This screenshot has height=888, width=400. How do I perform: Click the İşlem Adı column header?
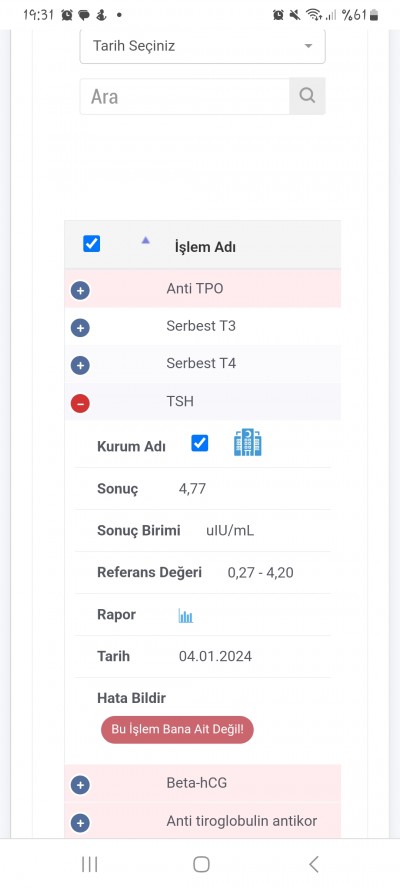205,247
